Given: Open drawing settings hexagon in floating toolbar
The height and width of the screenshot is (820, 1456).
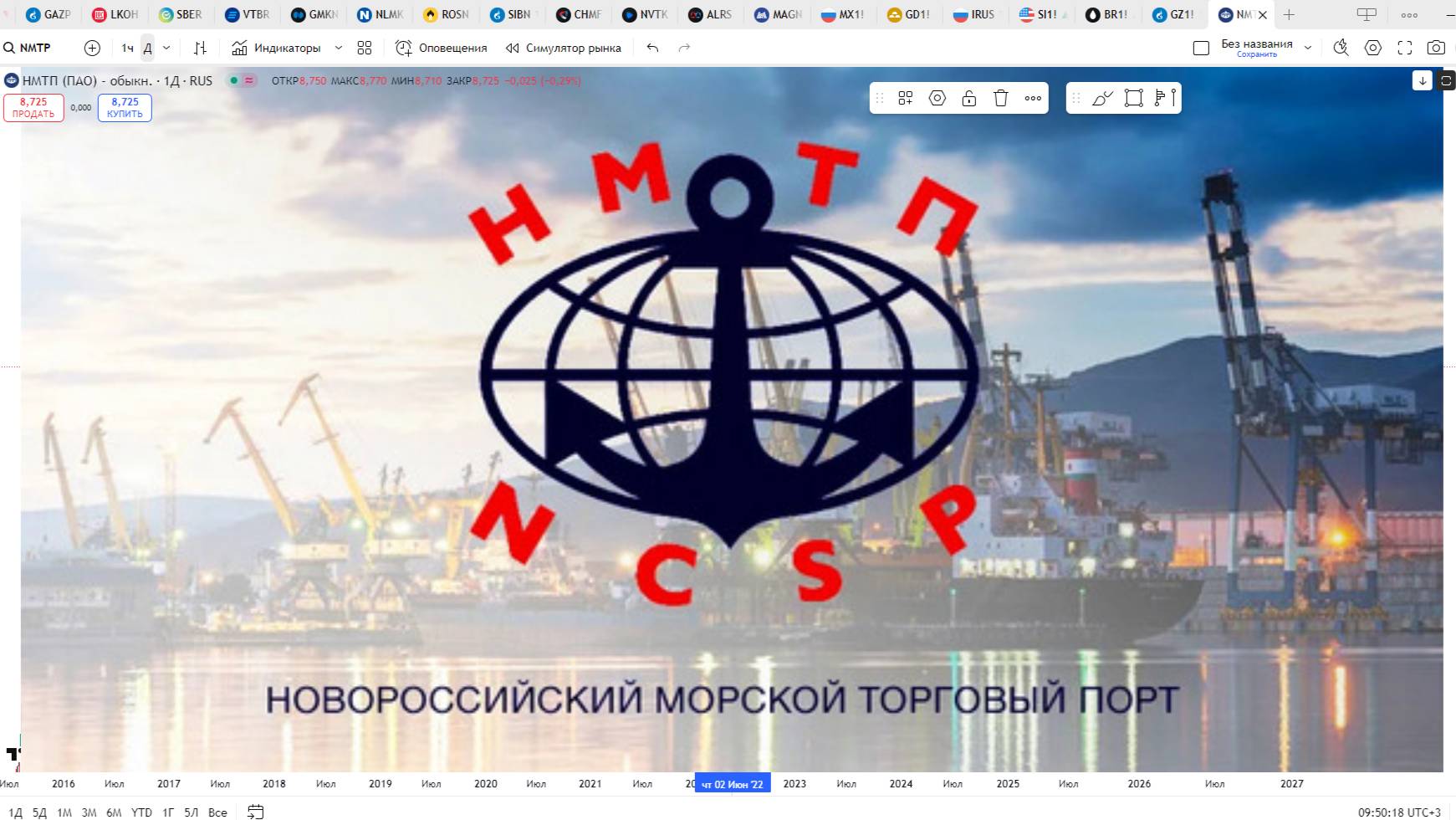Looking at the screenshot, I should [937, 99].
